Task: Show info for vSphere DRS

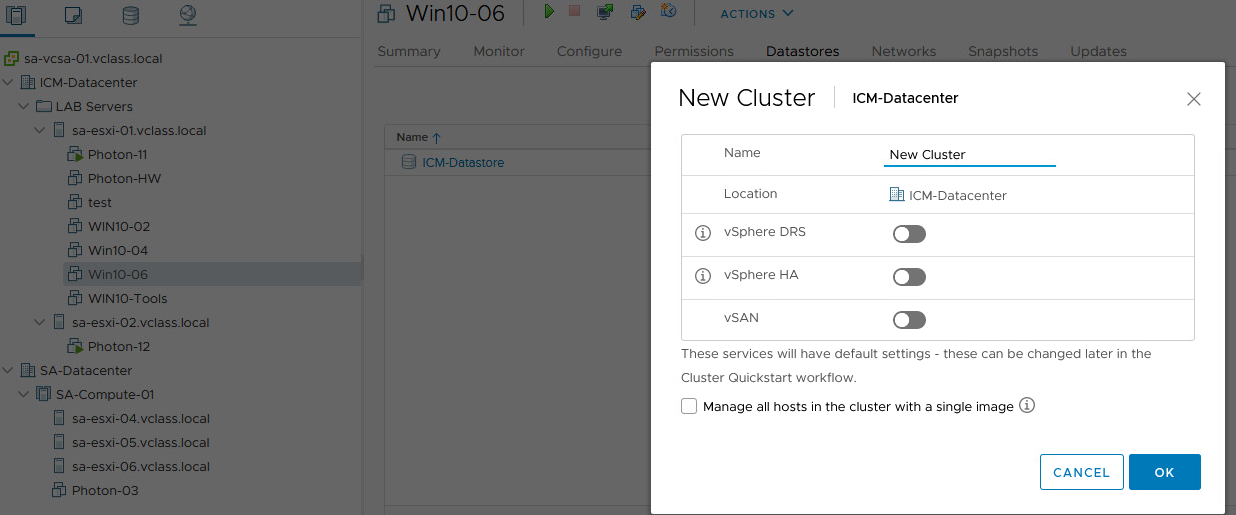Action: [702, 233]
